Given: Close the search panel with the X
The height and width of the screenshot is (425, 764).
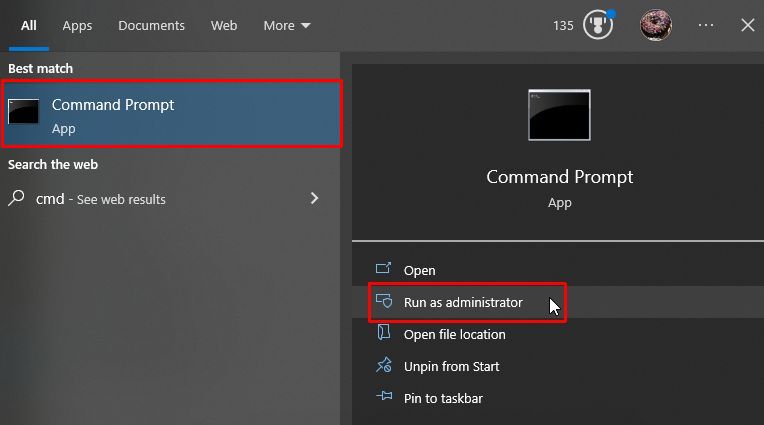Looking at the screenshot, I should point(747,25).
